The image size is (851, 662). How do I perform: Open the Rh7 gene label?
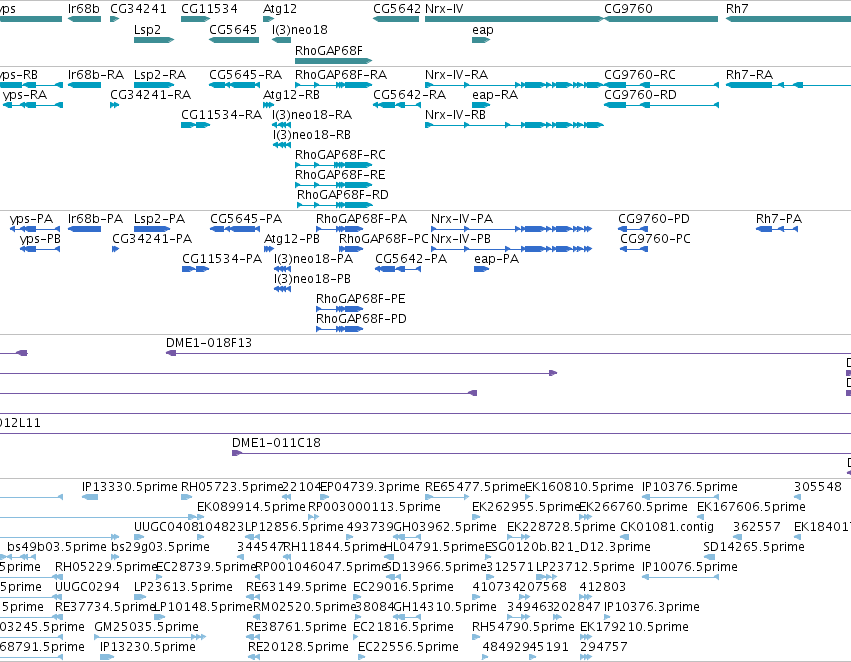[x=737, y=9]
